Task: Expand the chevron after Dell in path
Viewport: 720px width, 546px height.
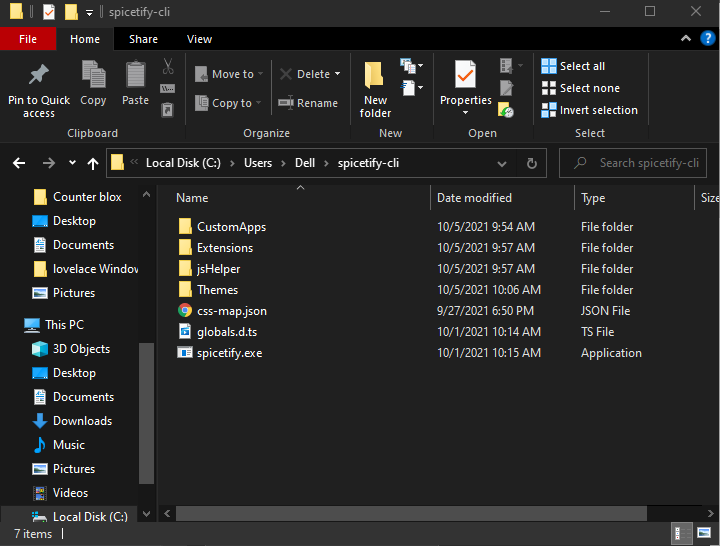Action: point(326,163)
